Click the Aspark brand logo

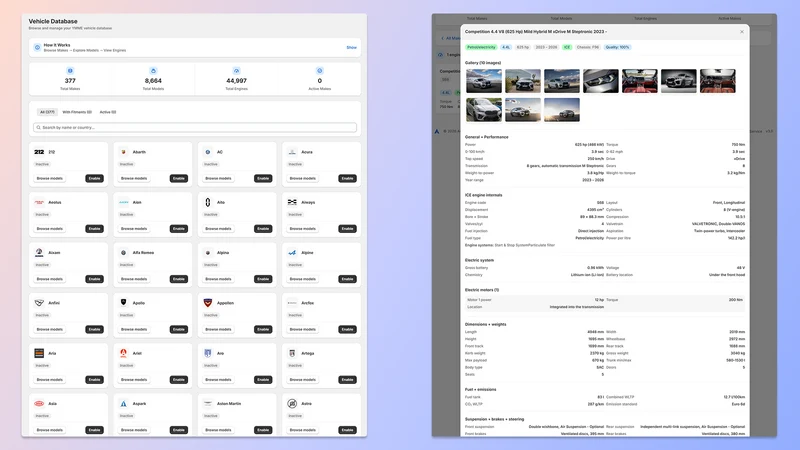tap(123, 404)
